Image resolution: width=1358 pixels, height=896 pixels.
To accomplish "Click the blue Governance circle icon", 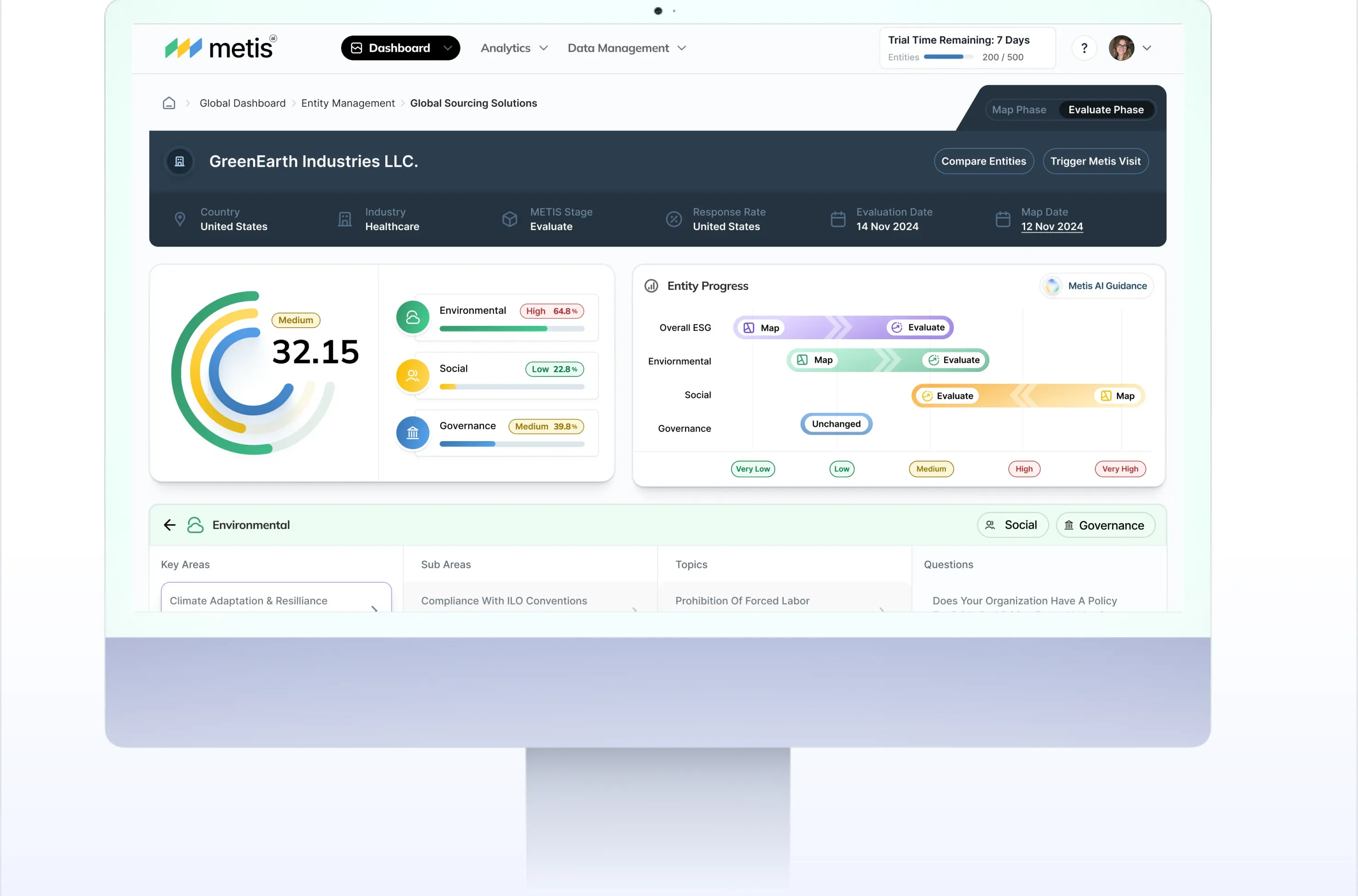I will tap(413, 433).
